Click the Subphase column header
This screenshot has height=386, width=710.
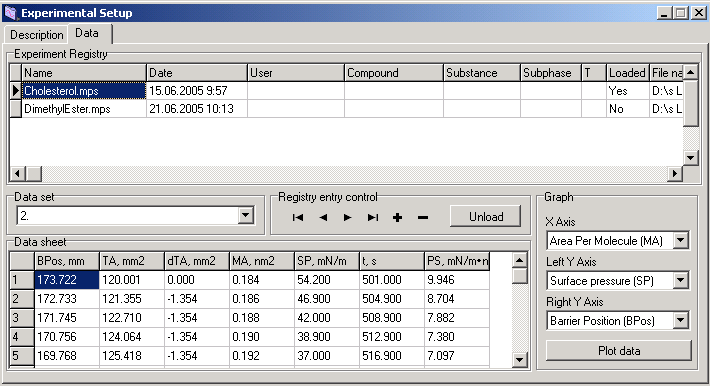[x=551, y=73]
